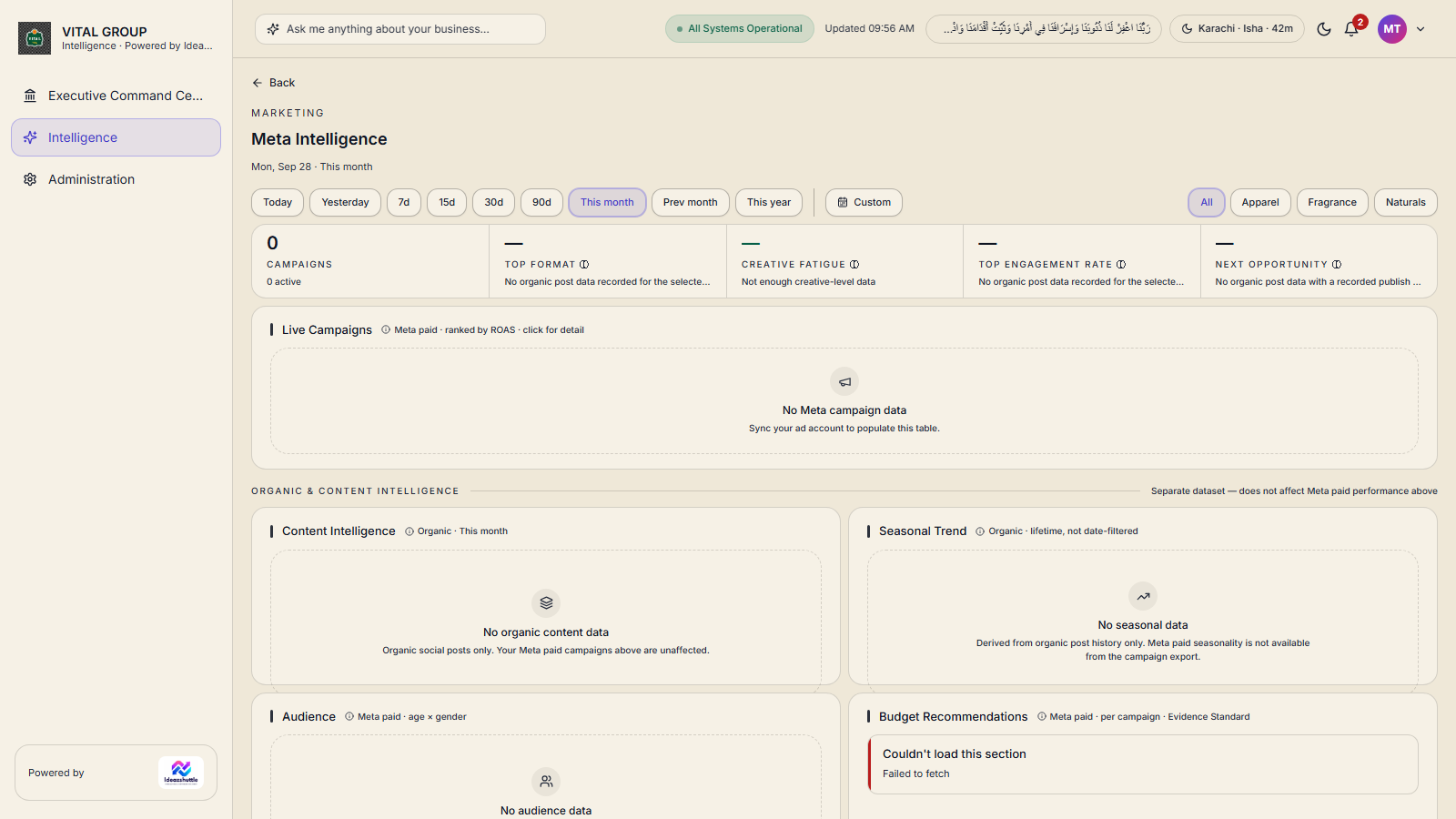
Task: Click info icon beside Budget Recommendations
Action: 1042,717
